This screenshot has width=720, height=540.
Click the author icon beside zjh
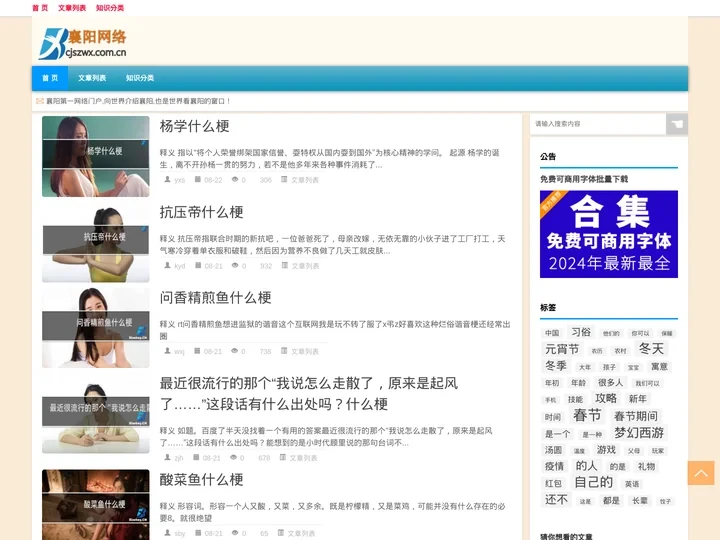168,457
